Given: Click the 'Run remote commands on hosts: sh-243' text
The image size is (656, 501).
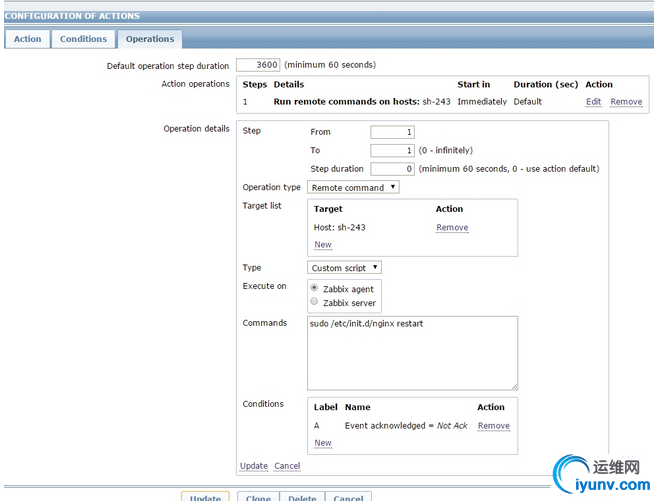Looking at the screenshot, I should pyautogui.click(x=362, y=102).
